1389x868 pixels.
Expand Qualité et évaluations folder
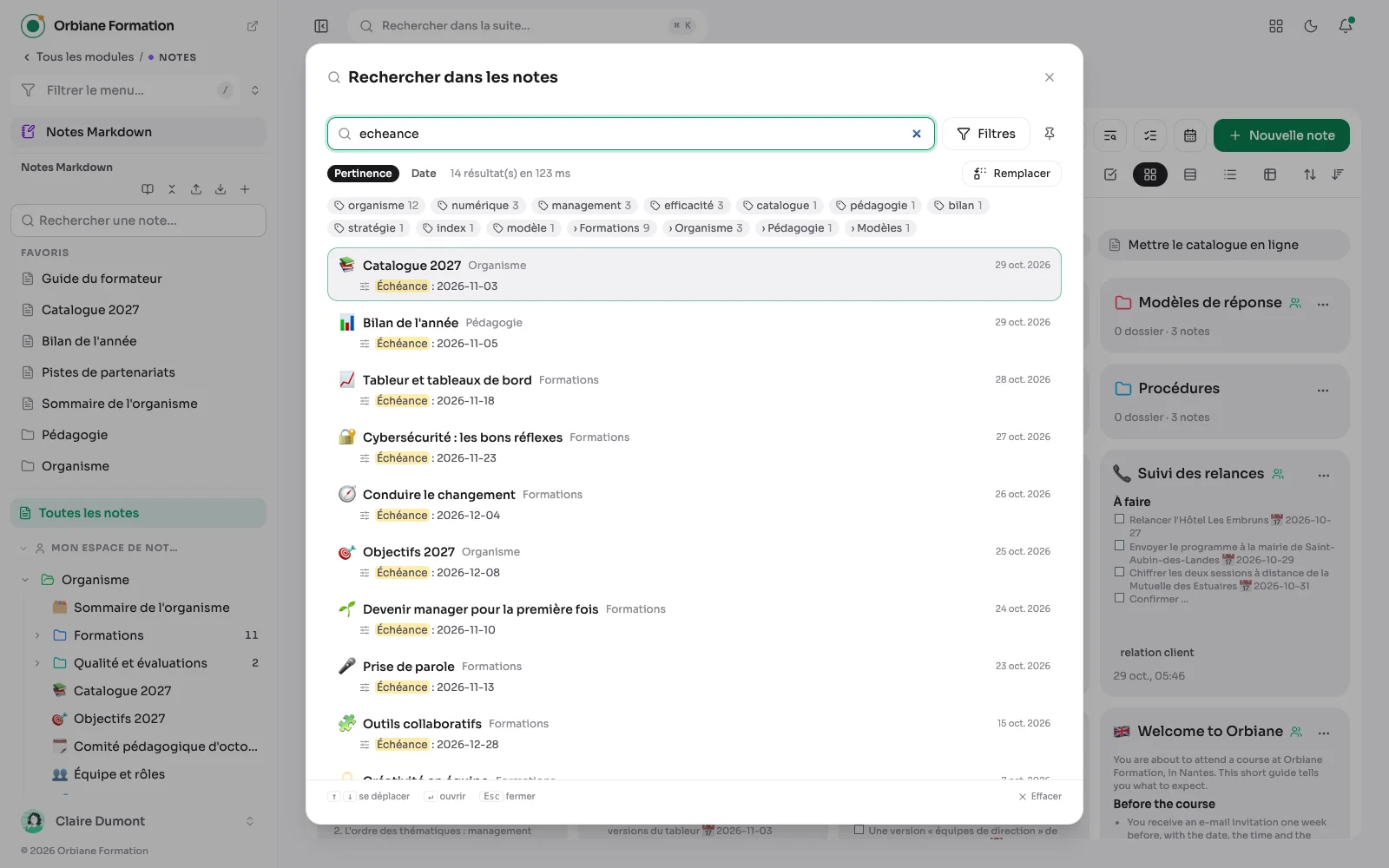tap(37, 663)
